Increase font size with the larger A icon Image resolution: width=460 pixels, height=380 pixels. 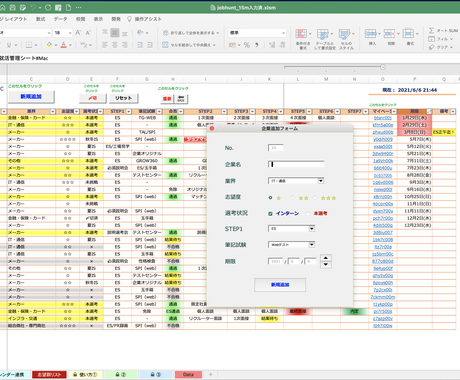click(78, 32)
